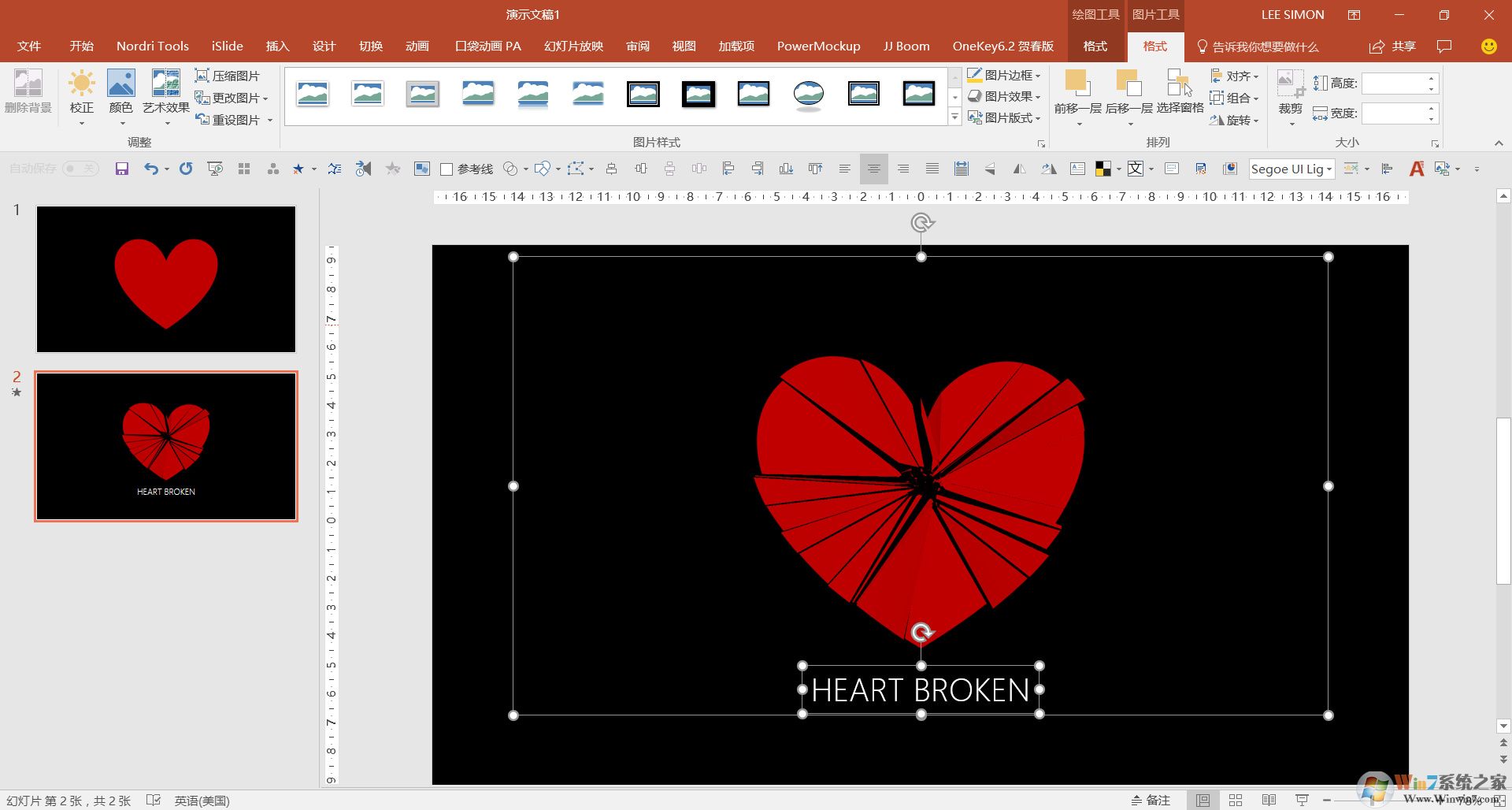1512x810 pixels.
Task: Select the 裁剪 (Crop) tool
Action: [x=1290, y=95]
